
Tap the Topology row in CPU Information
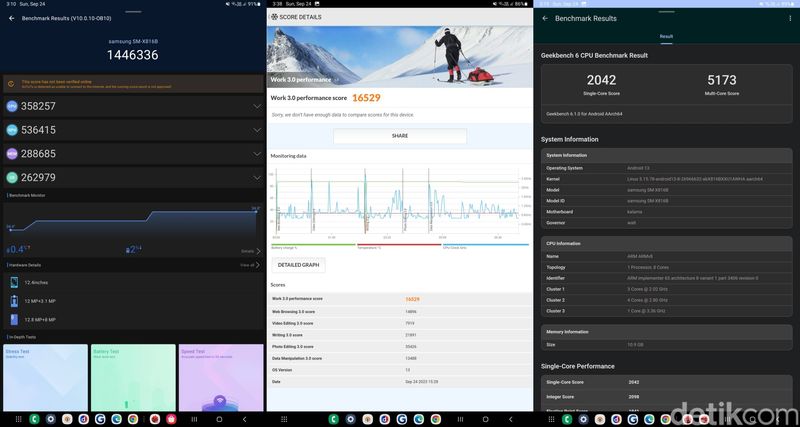point(667,267)
